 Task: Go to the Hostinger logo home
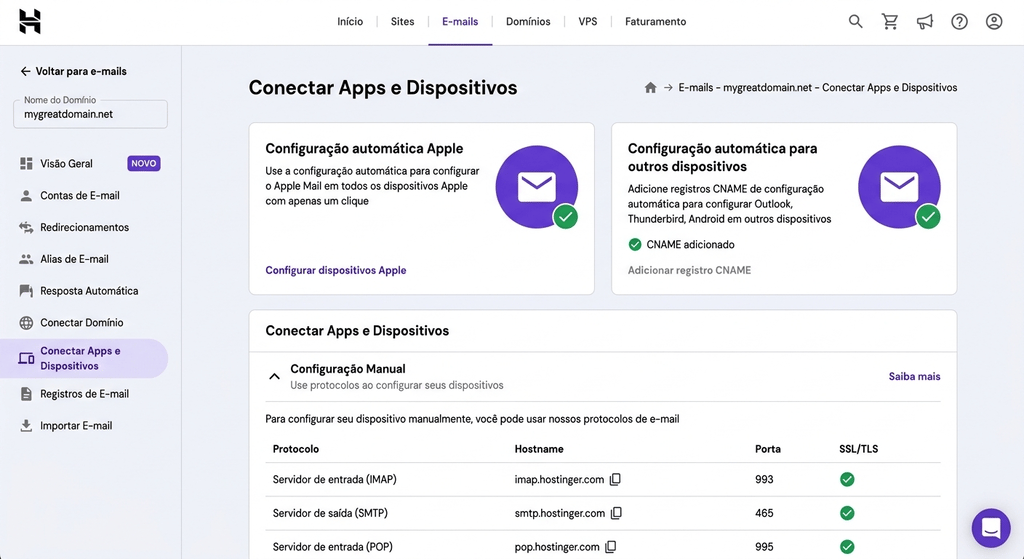pyautogui.click(x=30, y=22)
